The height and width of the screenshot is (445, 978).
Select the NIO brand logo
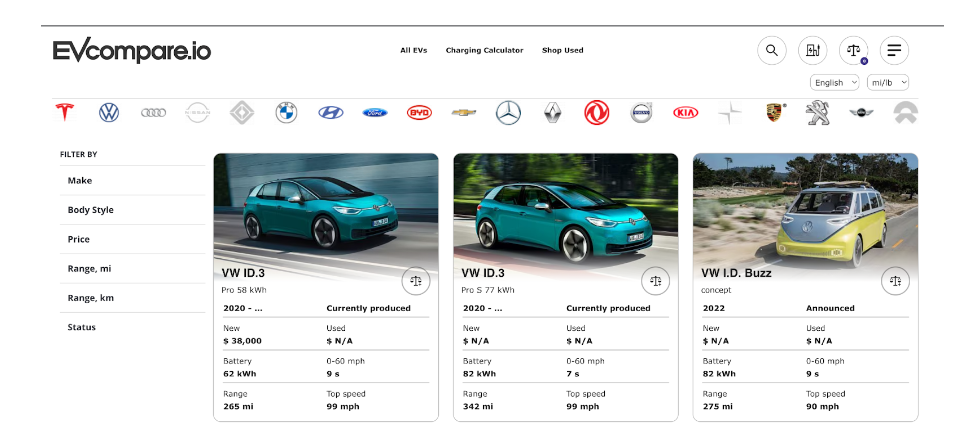(906, 113)
